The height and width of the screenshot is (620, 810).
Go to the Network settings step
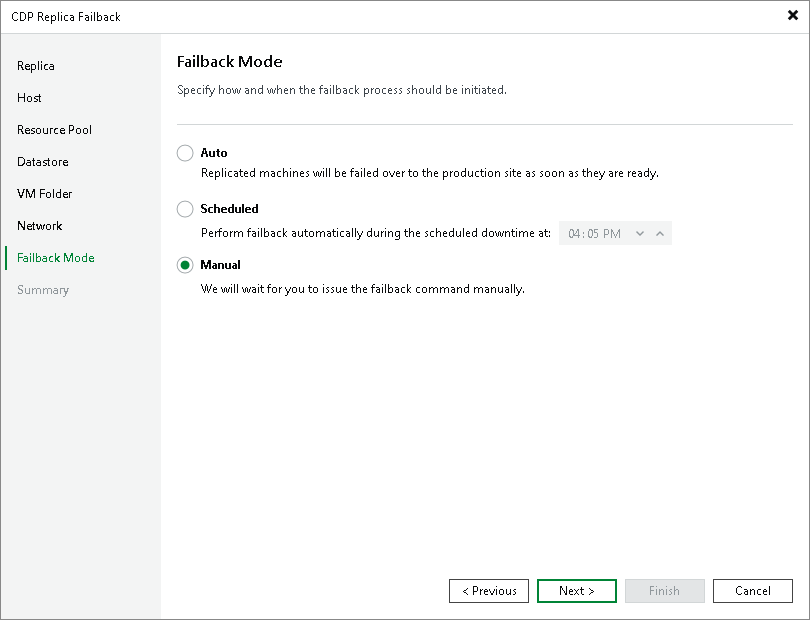pyautogui.click(x=39, y=225)
